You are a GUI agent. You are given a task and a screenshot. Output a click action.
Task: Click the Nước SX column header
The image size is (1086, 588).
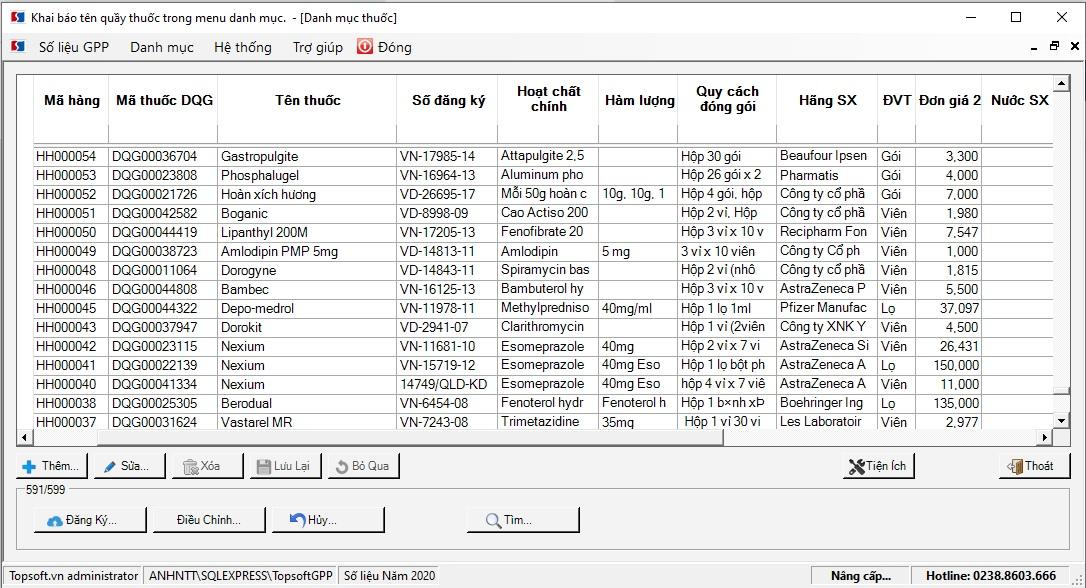coord(1019,100)
